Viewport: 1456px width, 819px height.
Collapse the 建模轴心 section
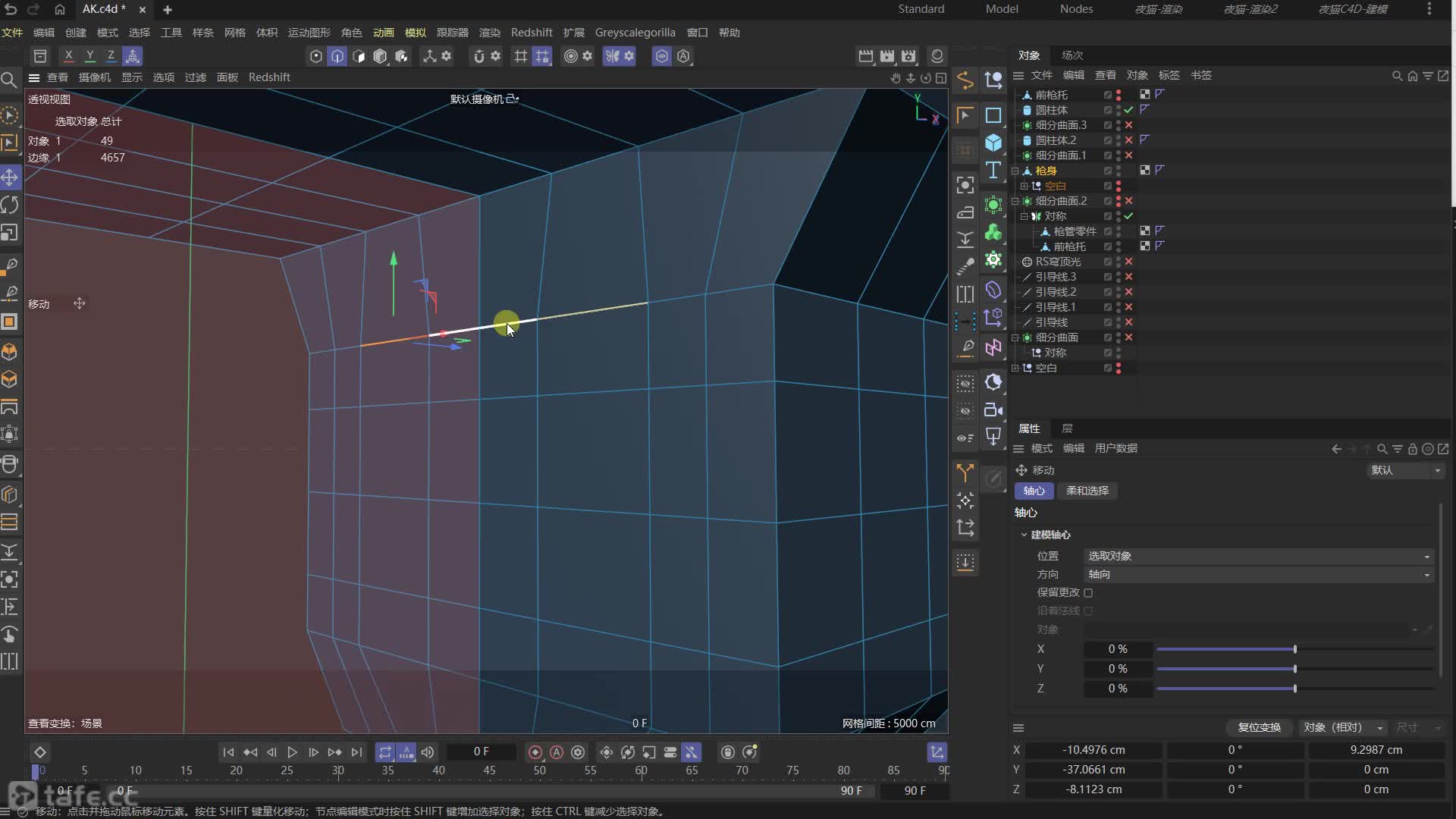click(1024, 535)
